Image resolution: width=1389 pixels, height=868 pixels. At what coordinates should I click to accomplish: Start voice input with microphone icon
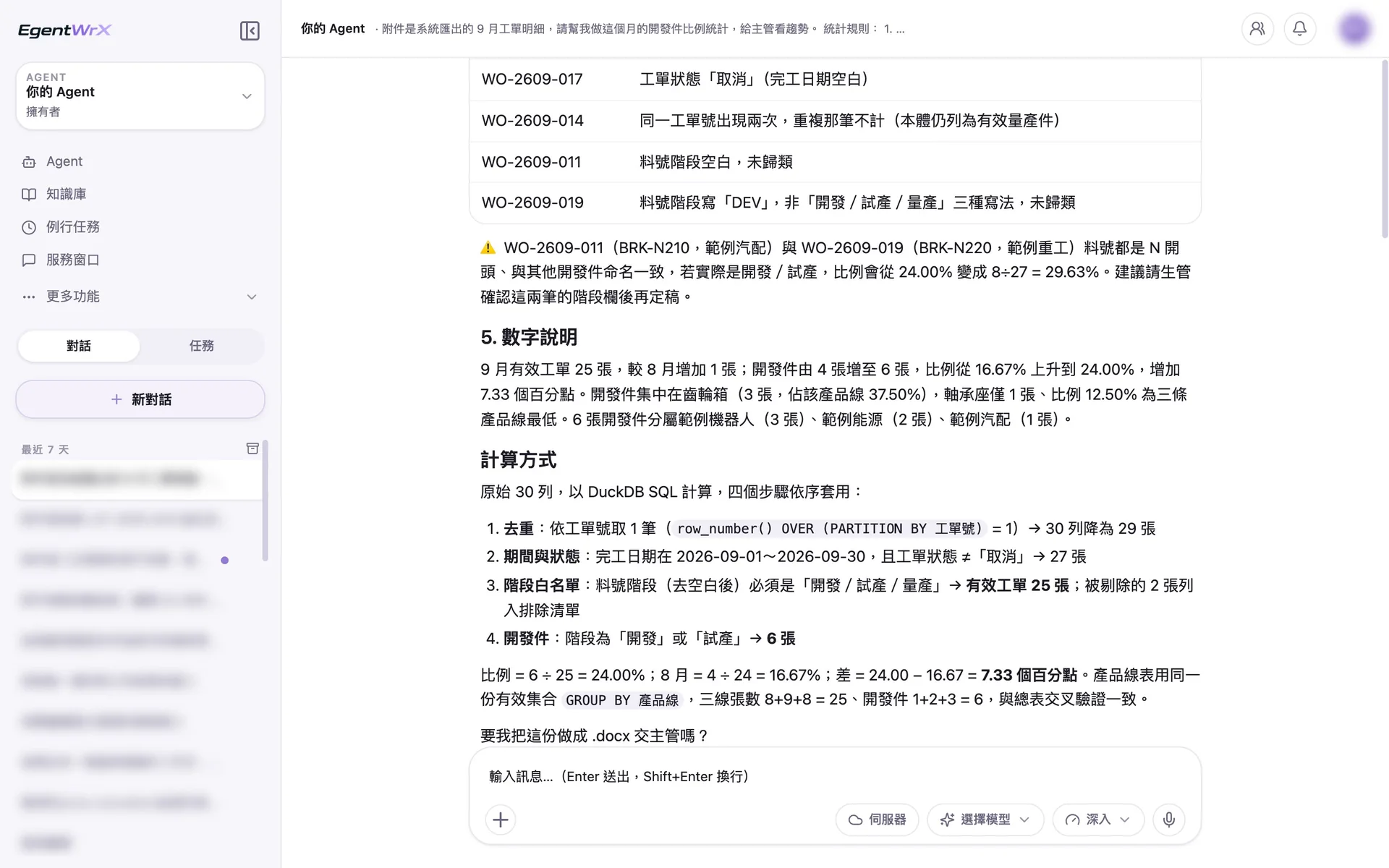(1169, 820)
